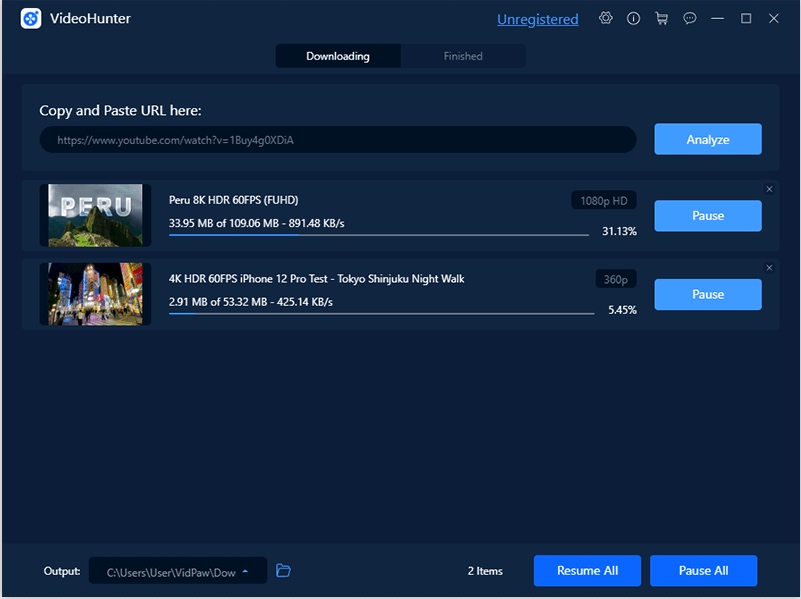
Task: Open the Unregistered registration link
Action: [x=537, y=18]
